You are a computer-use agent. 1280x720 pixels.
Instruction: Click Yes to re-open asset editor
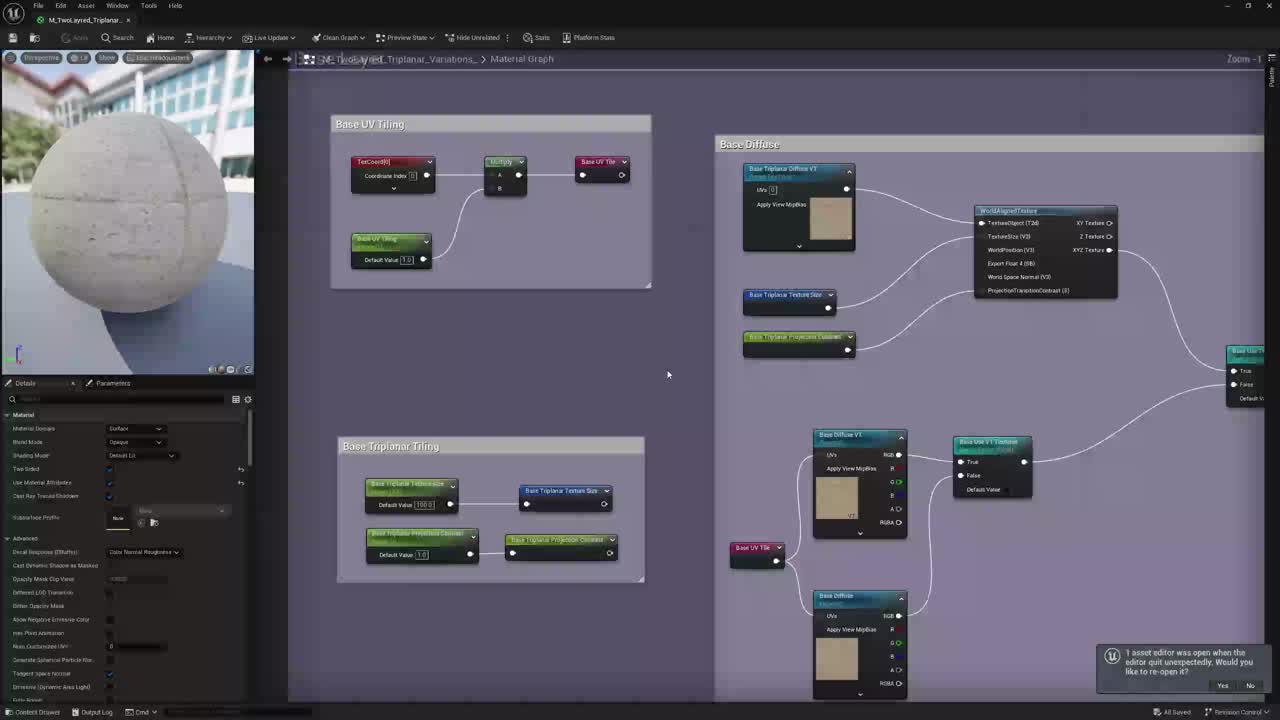1222,686
